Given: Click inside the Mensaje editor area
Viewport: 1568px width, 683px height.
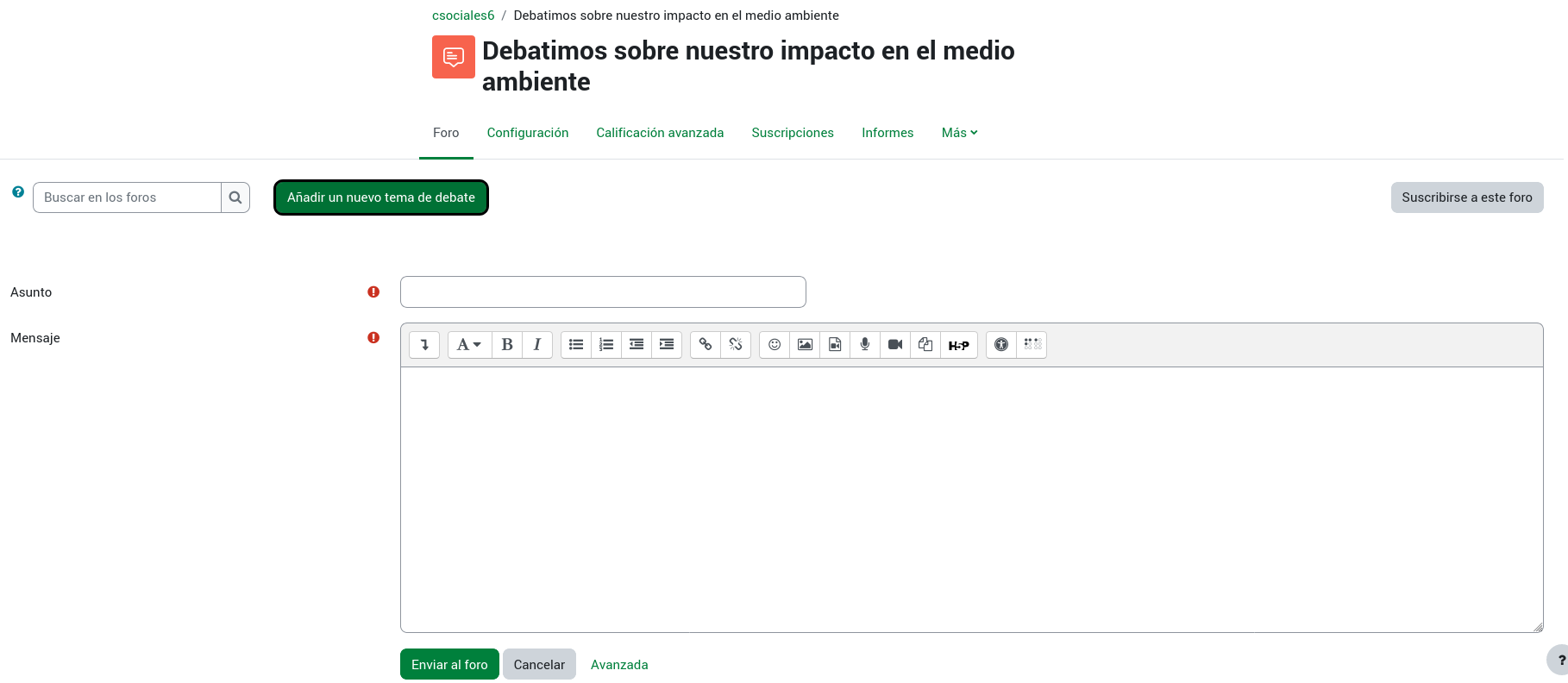Looking at the screenshot, I should pyautogui.click(x=972, y=500).
